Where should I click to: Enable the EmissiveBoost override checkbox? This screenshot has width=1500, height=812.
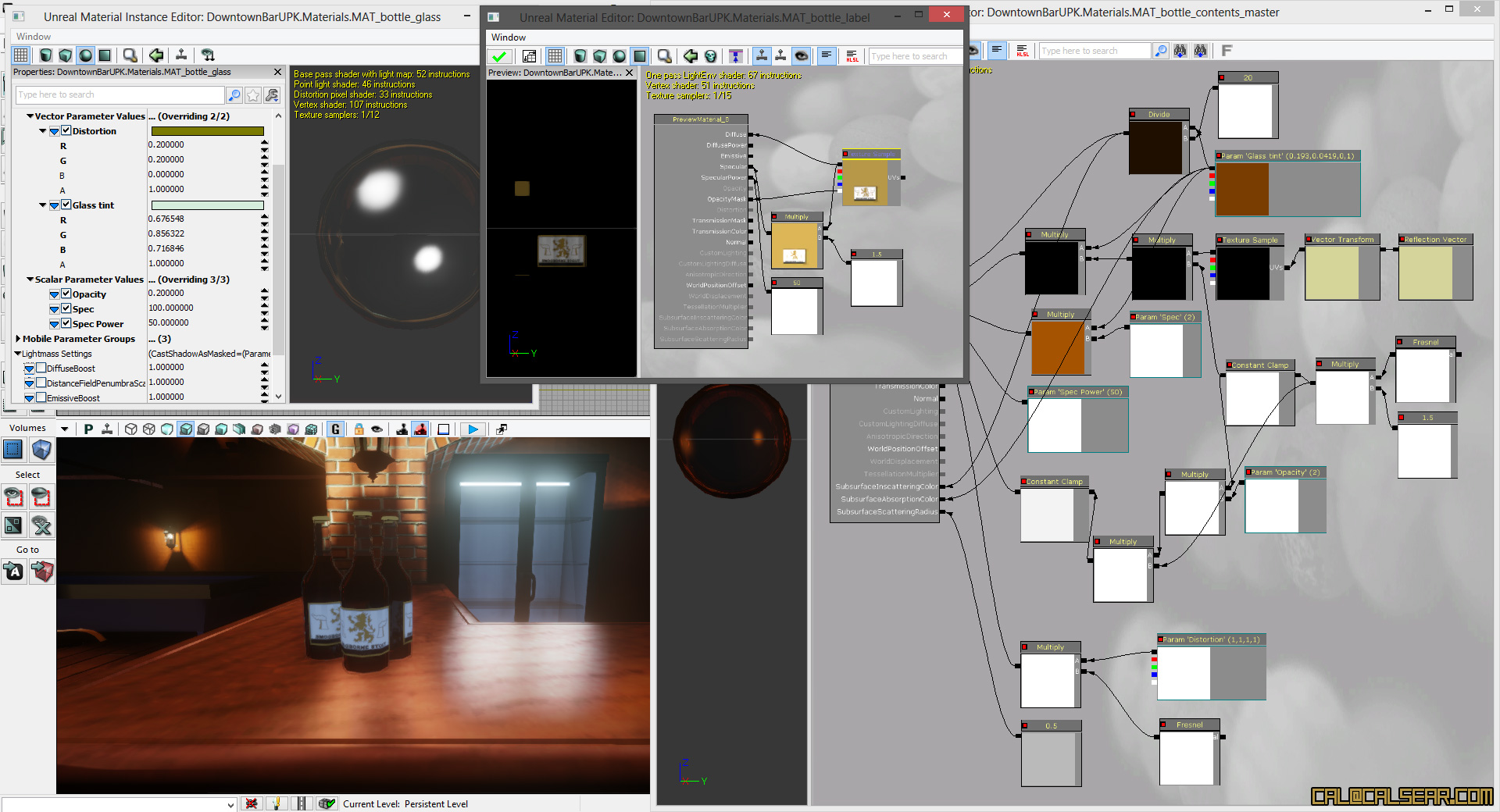tap(41, 397)
